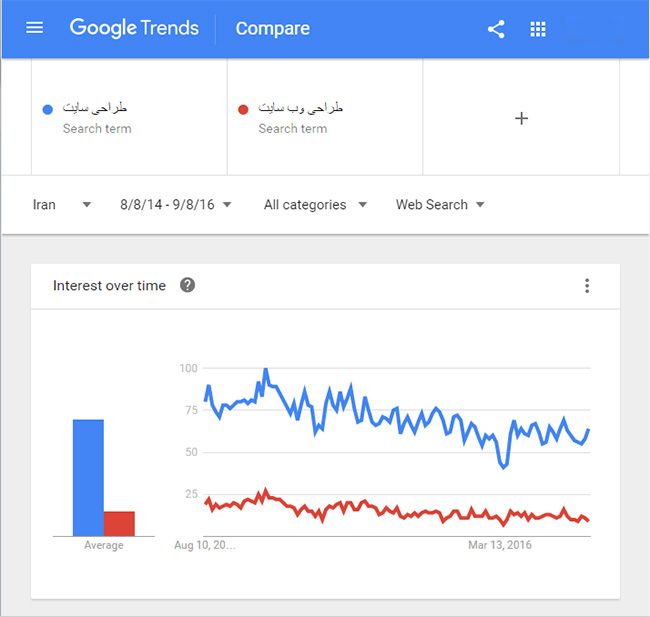
Task: Click the share icon in header
Action: pos(496,29)
